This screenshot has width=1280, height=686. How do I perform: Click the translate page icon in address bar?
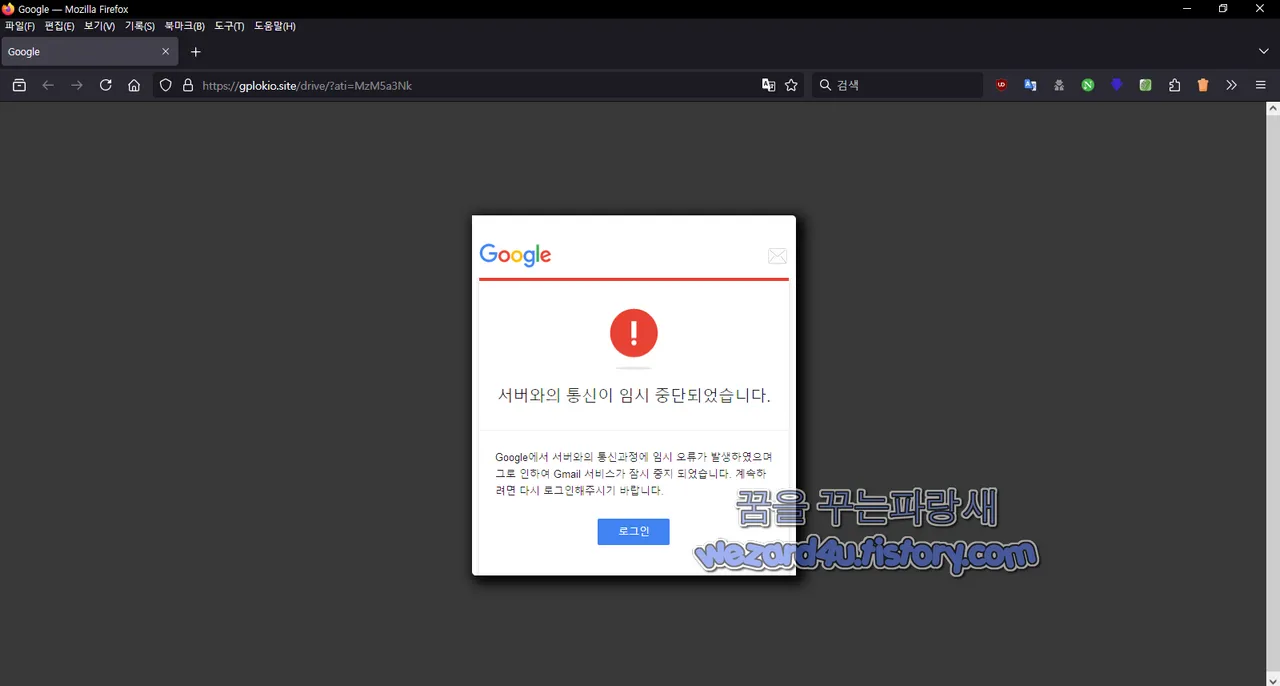pos(768,86)
